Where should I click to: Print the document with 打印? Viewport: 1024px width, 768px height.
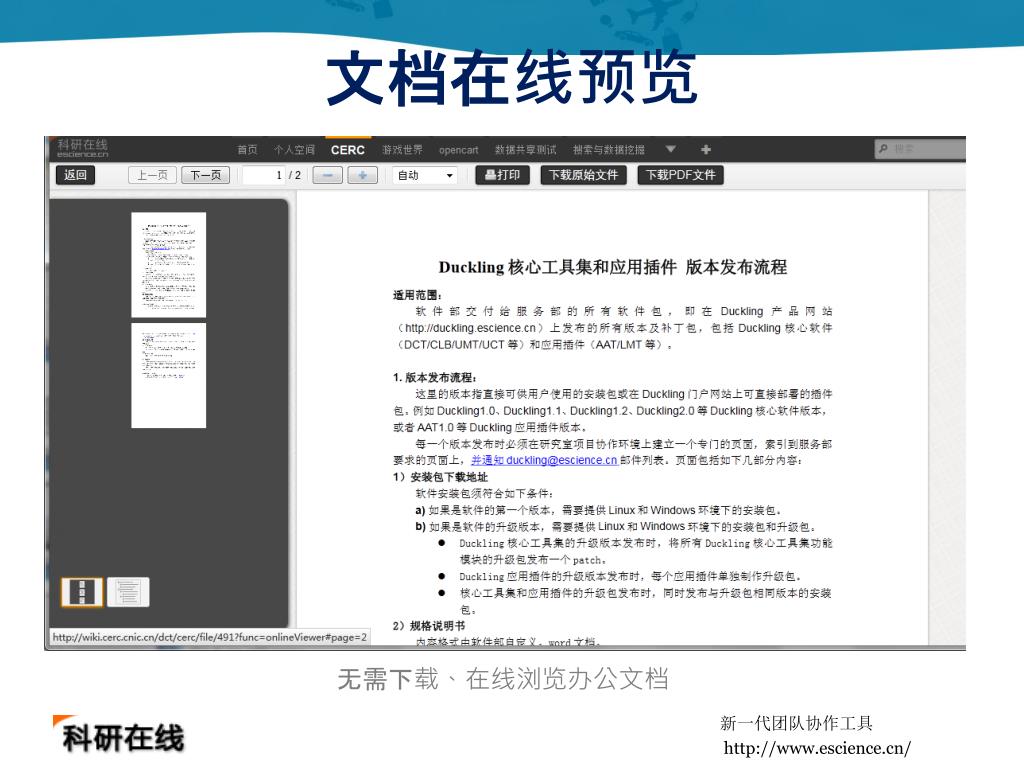click(502, 175)
